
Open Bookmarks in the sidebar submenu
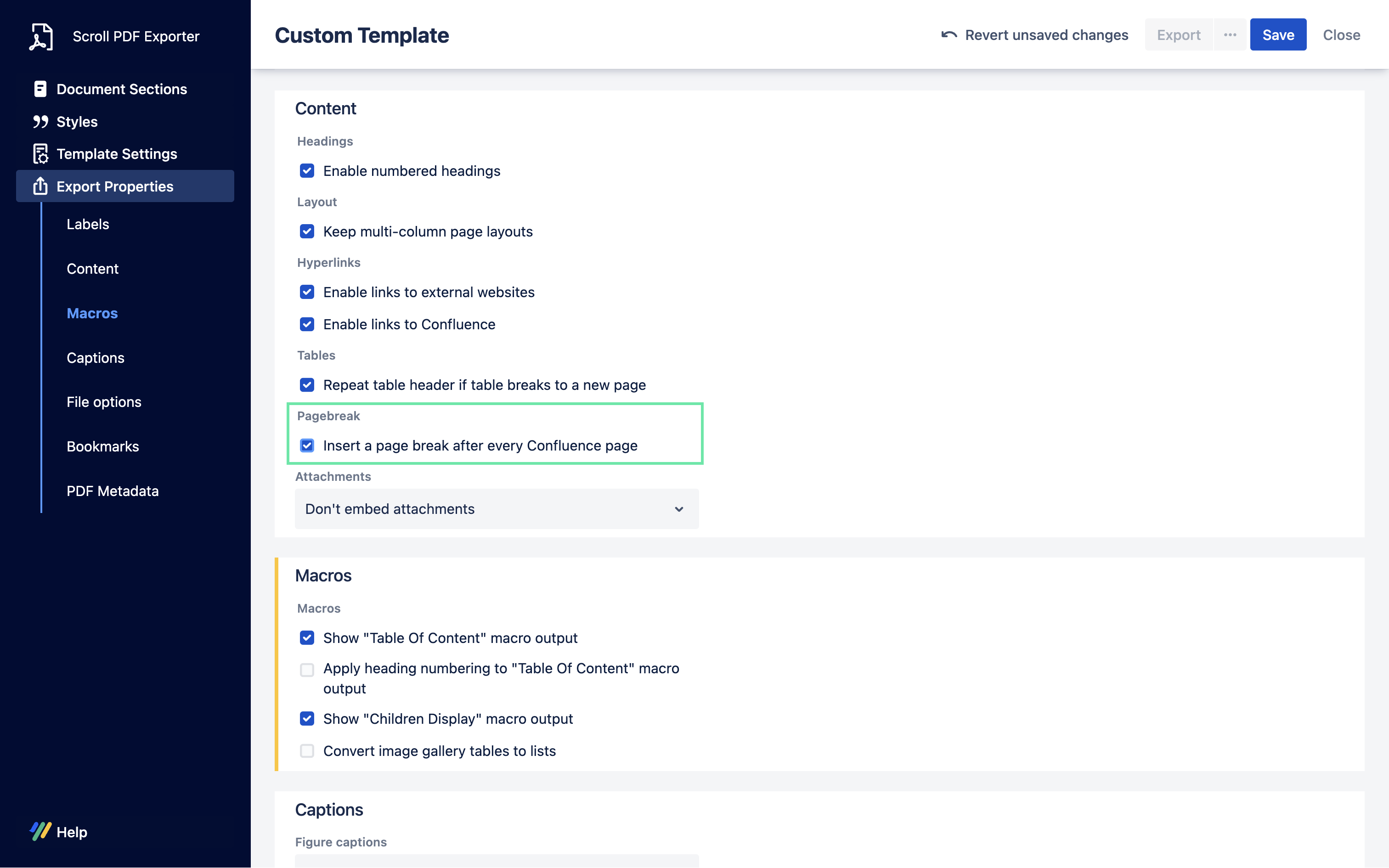pyautogui.click(x=103, y=446)
